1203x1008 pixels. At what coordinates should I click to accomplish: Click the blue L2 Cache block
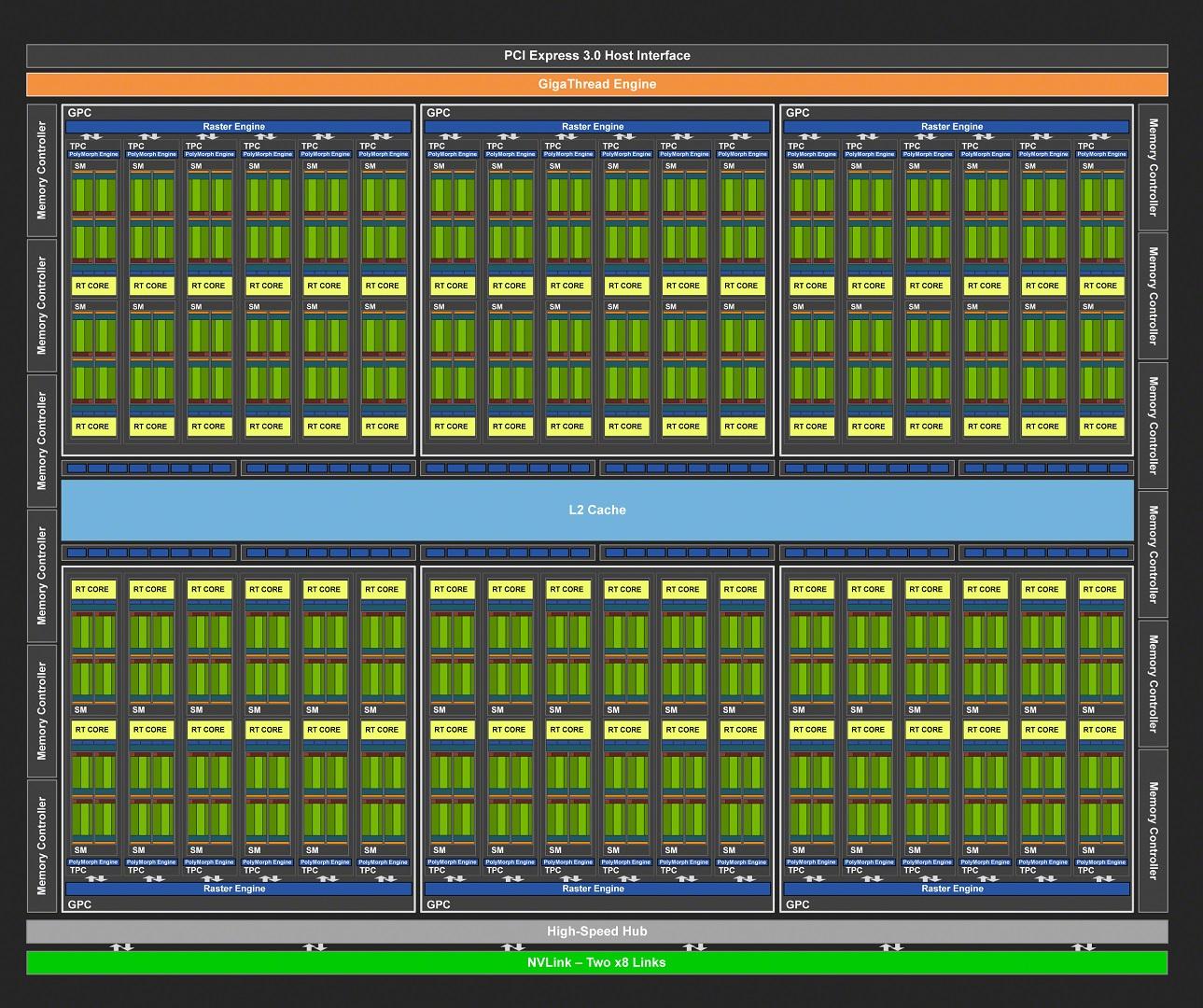point(597,510)
